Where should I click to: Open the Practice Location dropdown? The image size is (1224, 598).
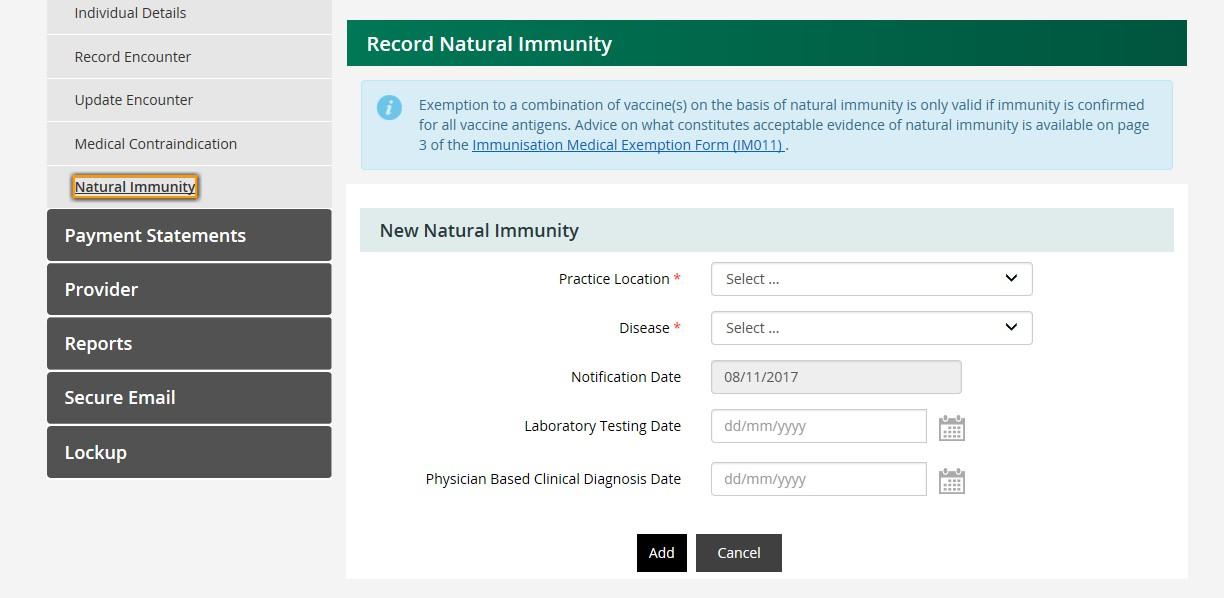pyautogui.click(x=870, y=278)
